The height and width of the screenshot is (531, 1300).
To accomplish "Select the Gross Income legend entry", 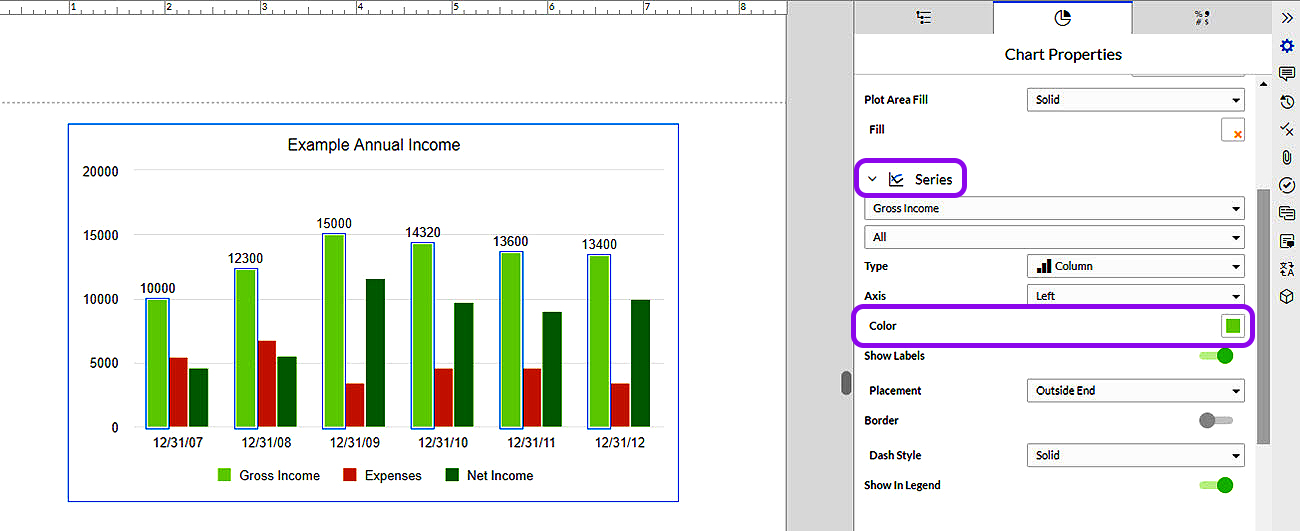I will click(269, 476).
